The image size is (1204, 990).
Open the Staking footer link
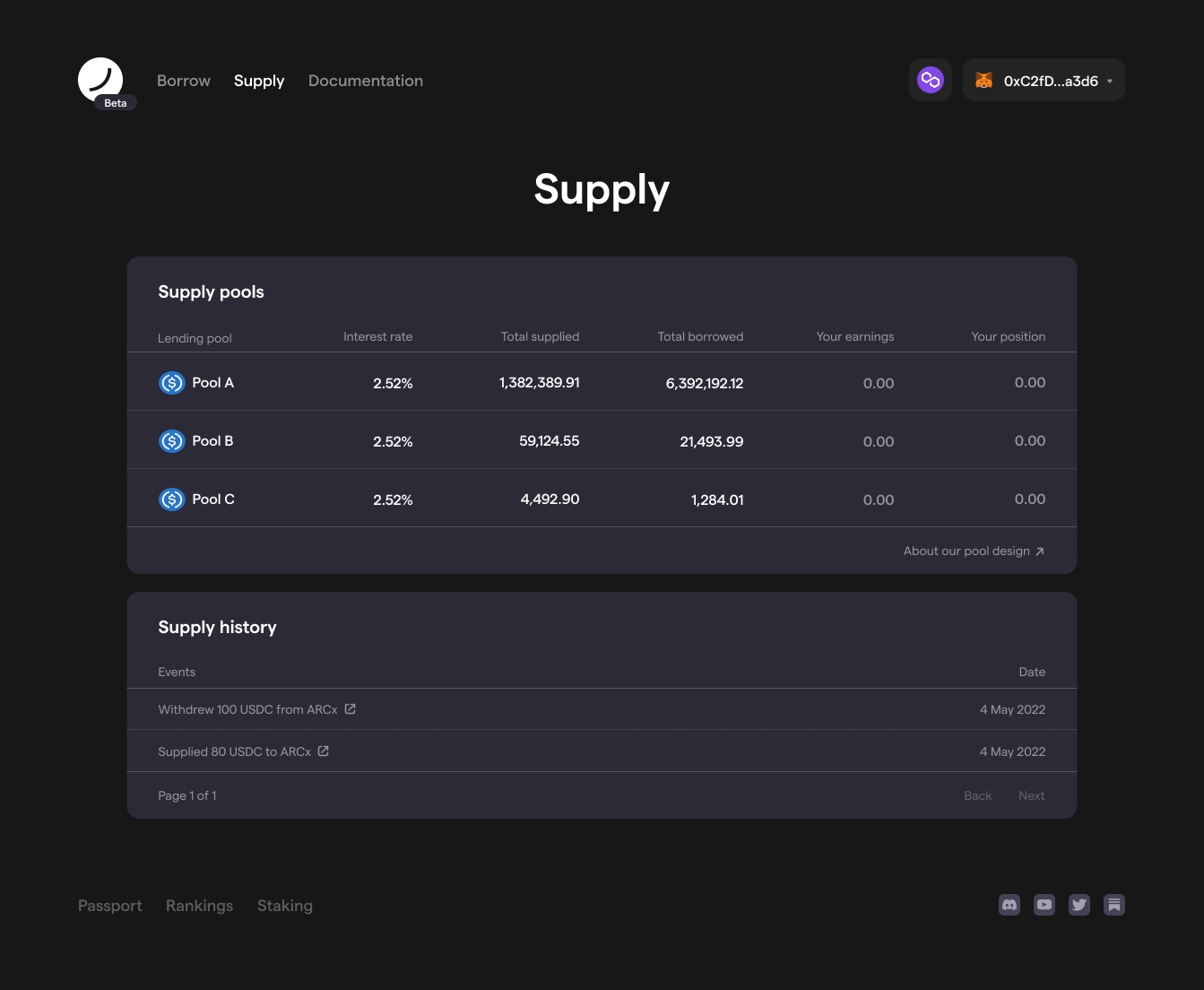click(284, 905)
